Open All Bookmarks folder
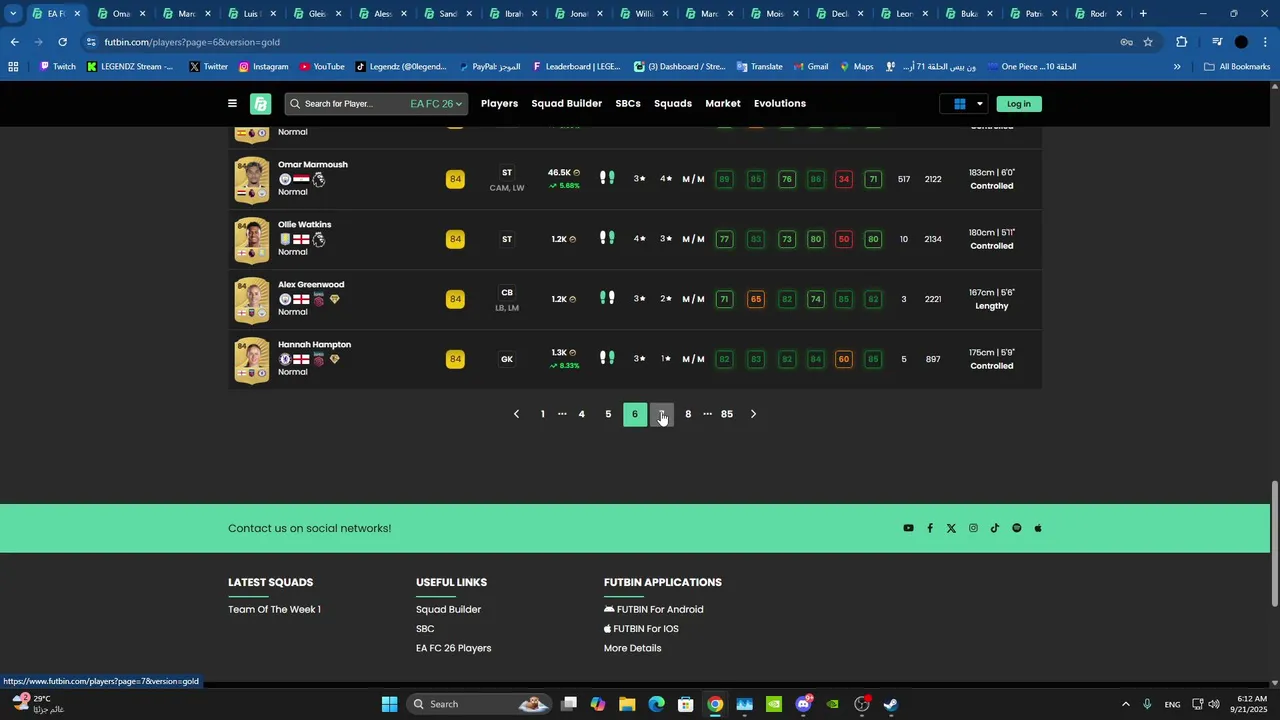 click(x=1237, y=67)
